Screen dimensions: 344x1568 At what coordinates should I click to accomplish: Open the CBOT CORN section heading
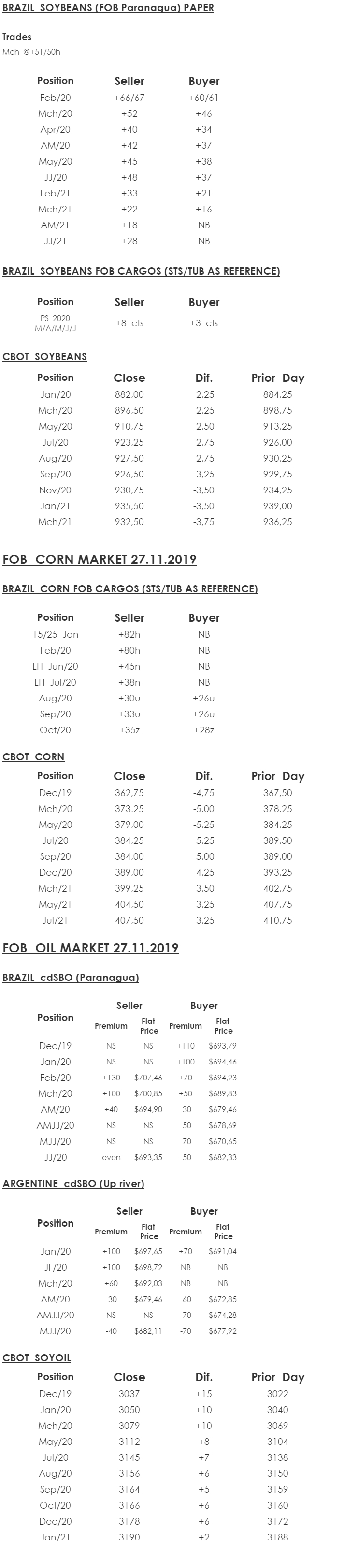coord(33,756)
